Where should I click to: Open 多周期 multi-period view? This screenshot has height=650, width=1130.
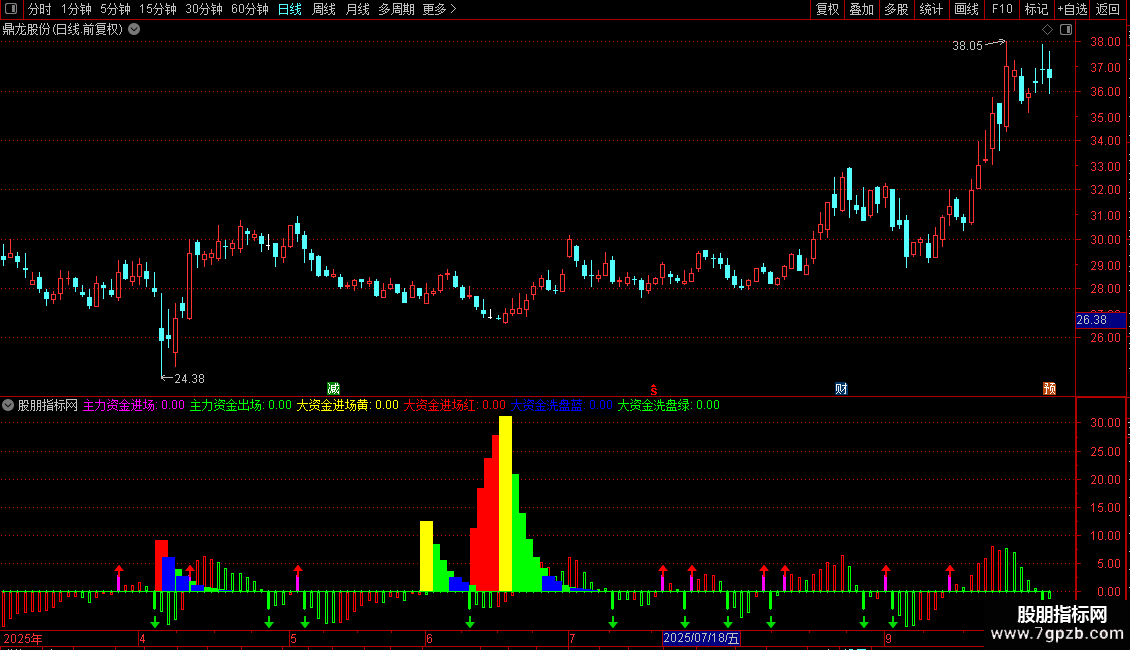point(396,9)
